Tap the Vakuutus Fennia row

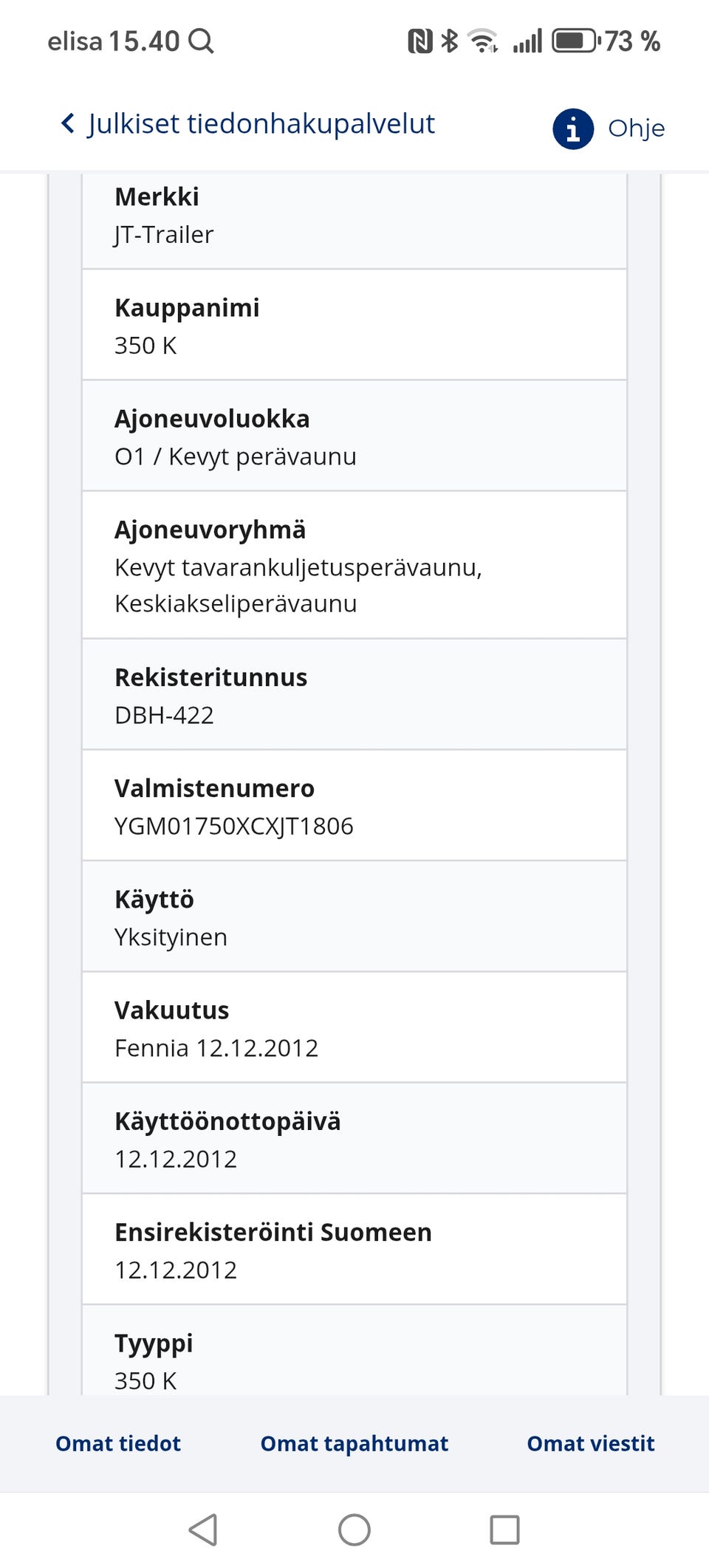(x=354, y=1027)
